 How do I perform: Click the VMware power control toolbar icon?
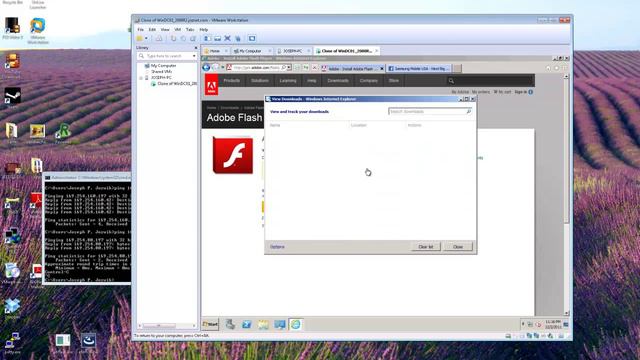pos(140,38)
